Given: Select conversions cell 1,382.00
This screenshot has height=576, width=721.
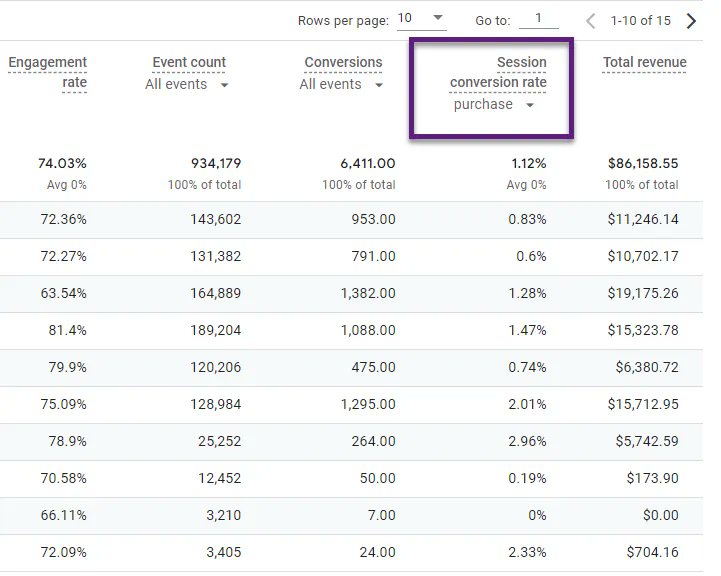Looking at the screenshot, I should pos(368,293).
